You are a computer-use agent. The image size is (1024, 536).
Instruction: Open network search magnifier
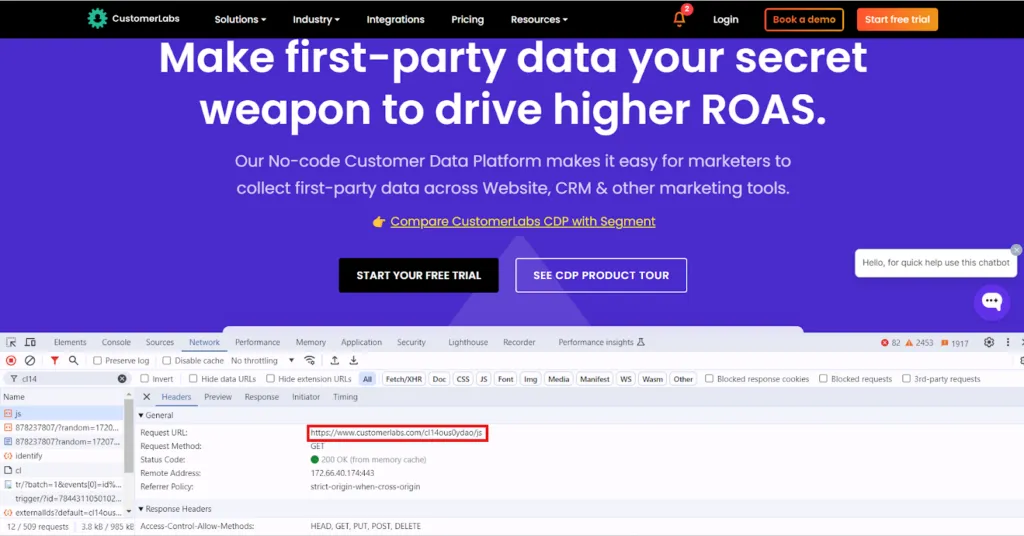point(74,360)
